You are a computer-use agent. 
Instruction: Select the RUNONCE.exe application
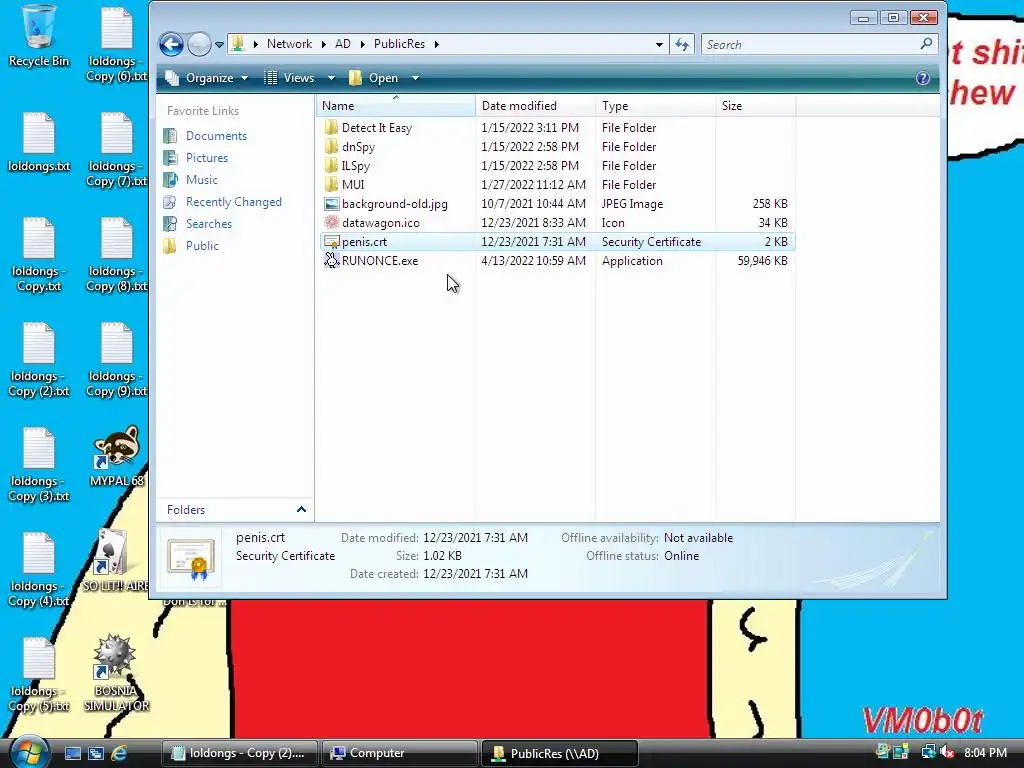[x=379, y=261]
